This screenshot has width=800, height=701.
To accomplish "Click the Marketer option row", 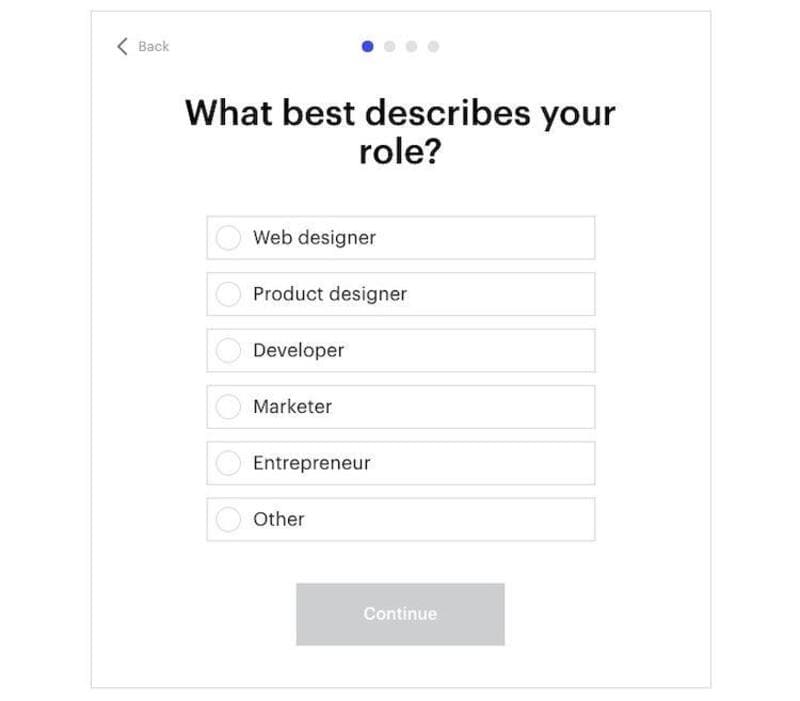I will click(x=400, y=407).
